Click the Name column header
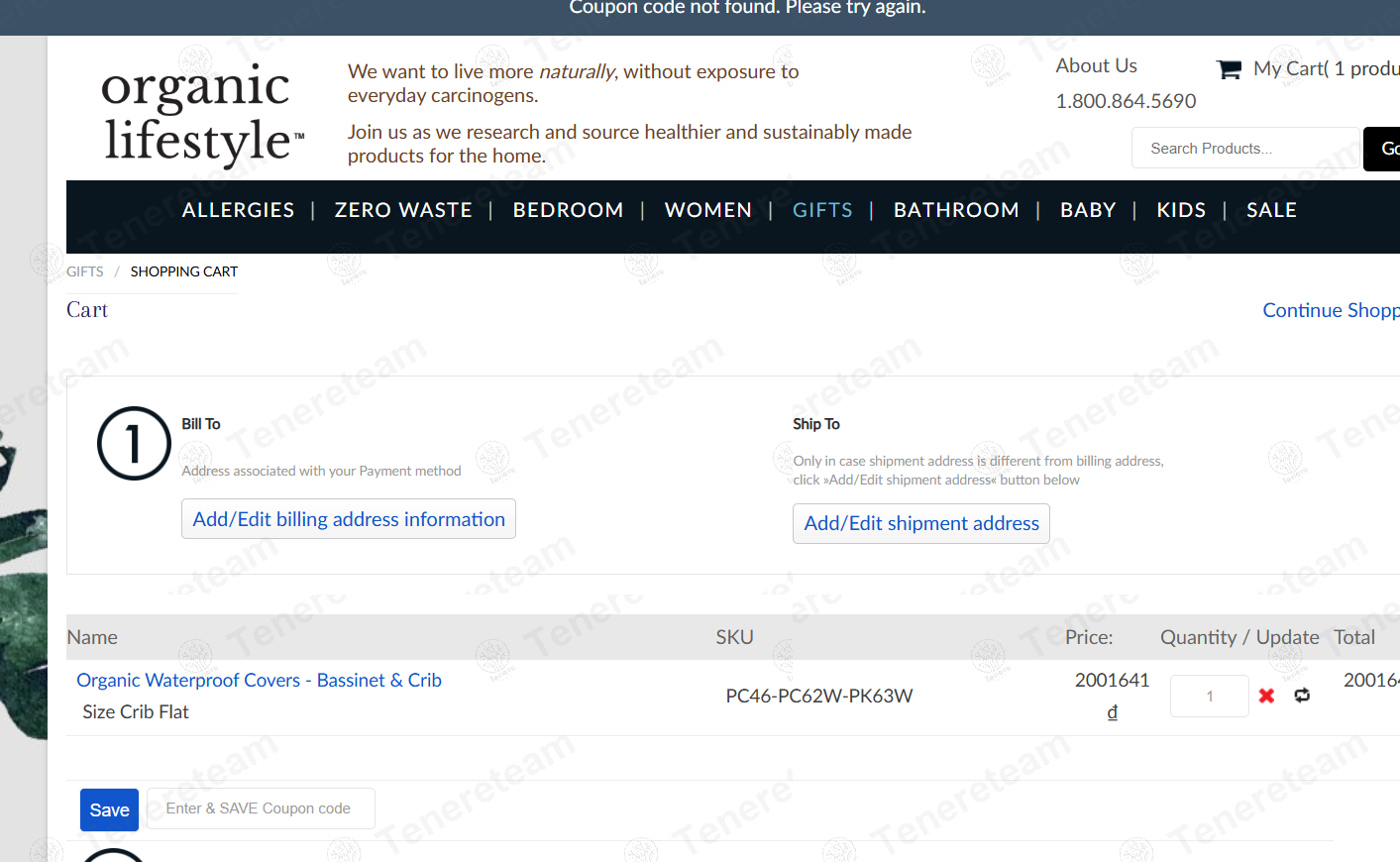1400x862 pixels. pos(92,637)
